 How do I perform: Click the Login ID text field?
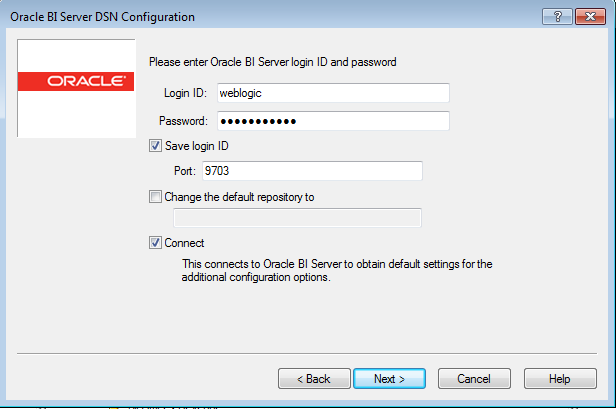(x=331, y=93)
